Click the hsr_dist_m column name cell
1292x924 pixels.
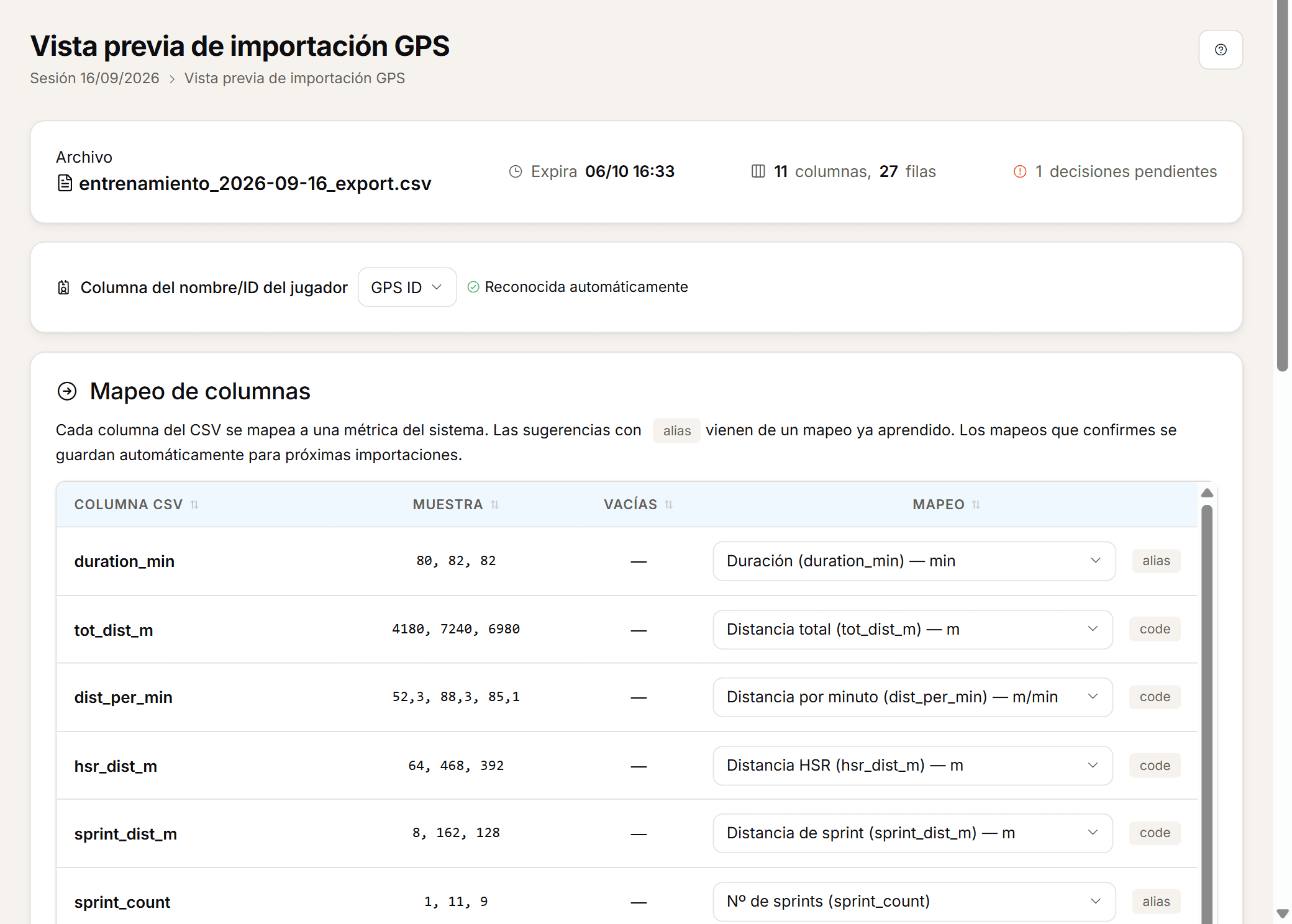116,766
